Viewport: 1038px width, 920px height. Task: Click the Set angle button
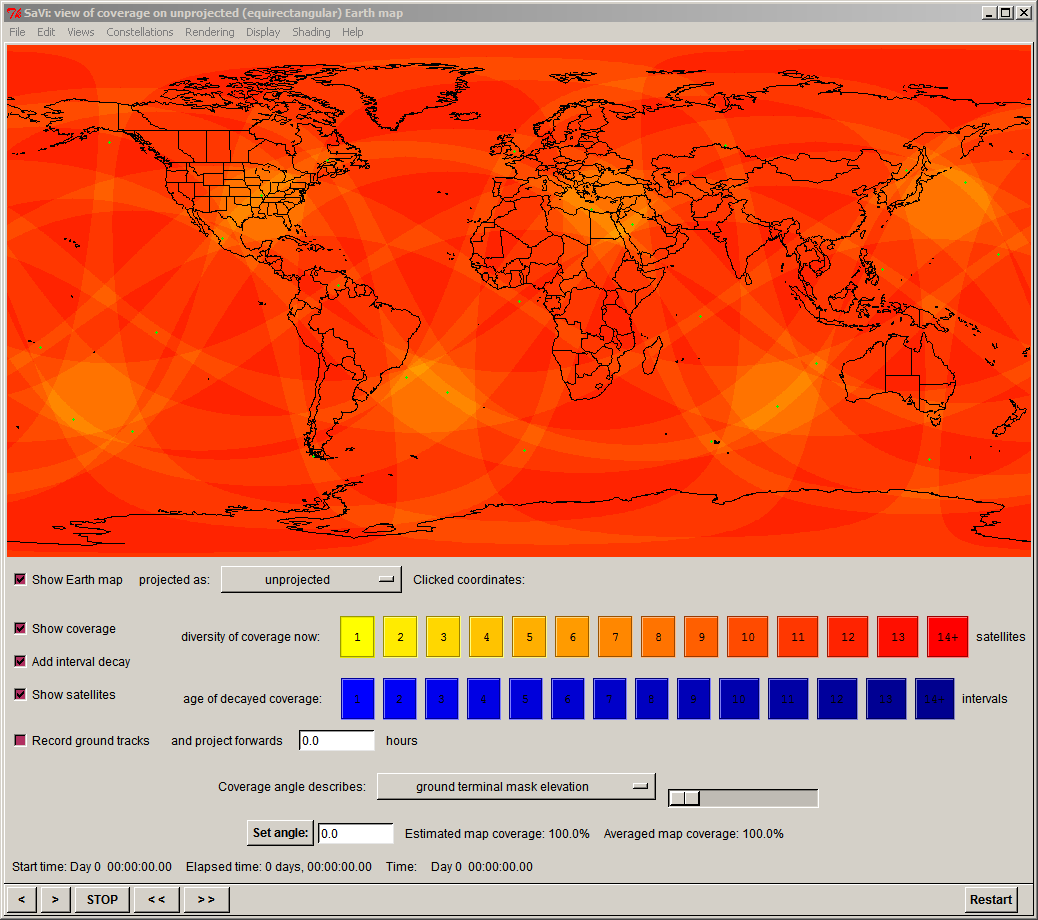tap(280, 833)
